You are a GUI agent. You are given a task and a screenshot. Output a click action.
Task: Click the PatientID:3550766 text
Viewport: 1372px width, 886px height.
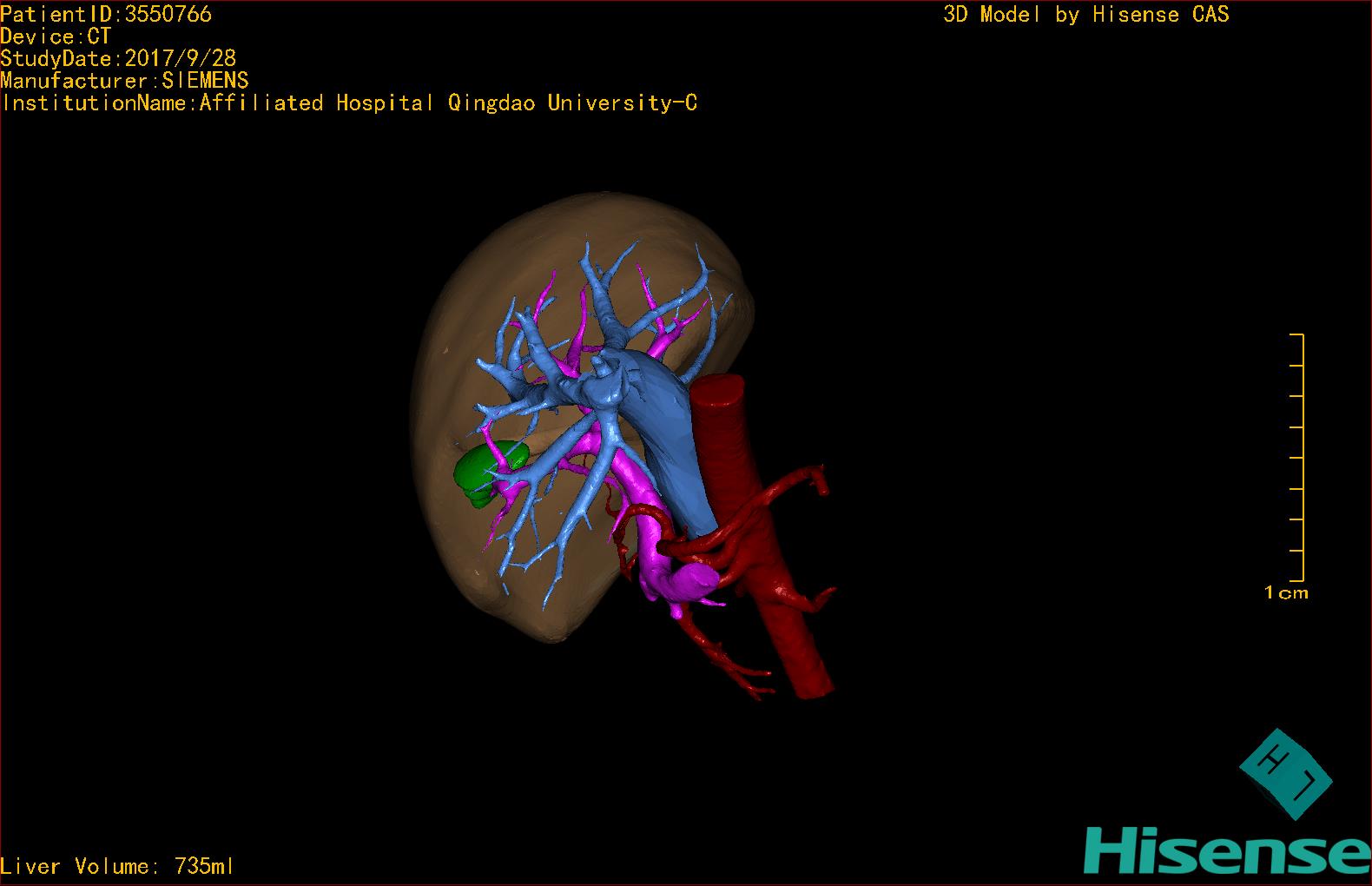coord(106,14)
